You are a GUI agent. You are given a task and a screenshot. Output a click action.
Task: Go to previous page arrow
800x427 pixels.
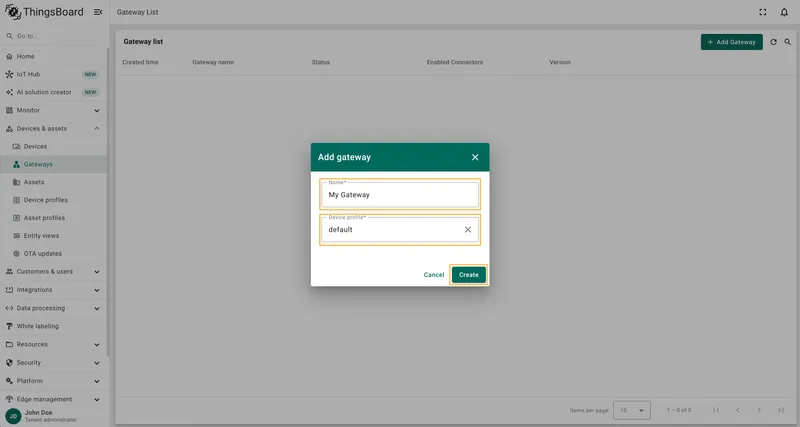[x=738, y=410]
